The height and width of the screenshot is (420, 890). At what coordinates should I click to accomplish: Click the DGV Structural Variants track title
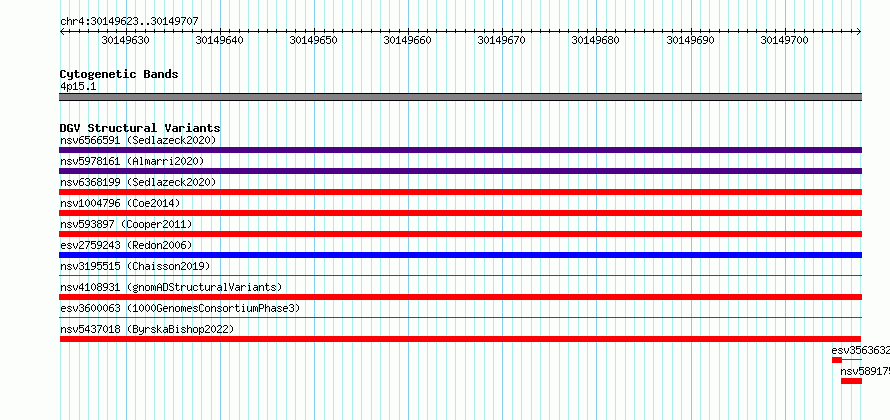pyautogui.click(x=140, y=128)
